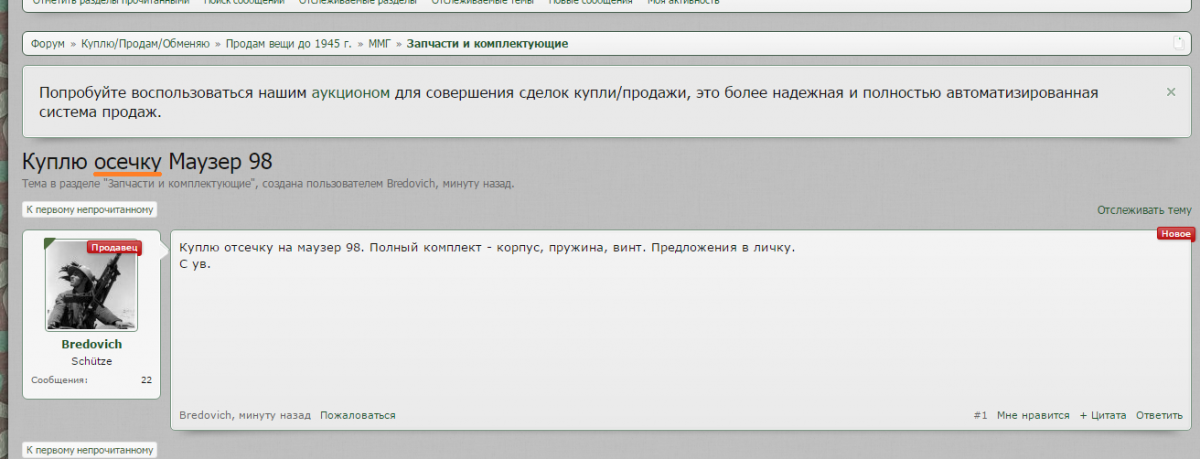
Task: Open Bredovich's avatar picture
Action: (91, 285)
